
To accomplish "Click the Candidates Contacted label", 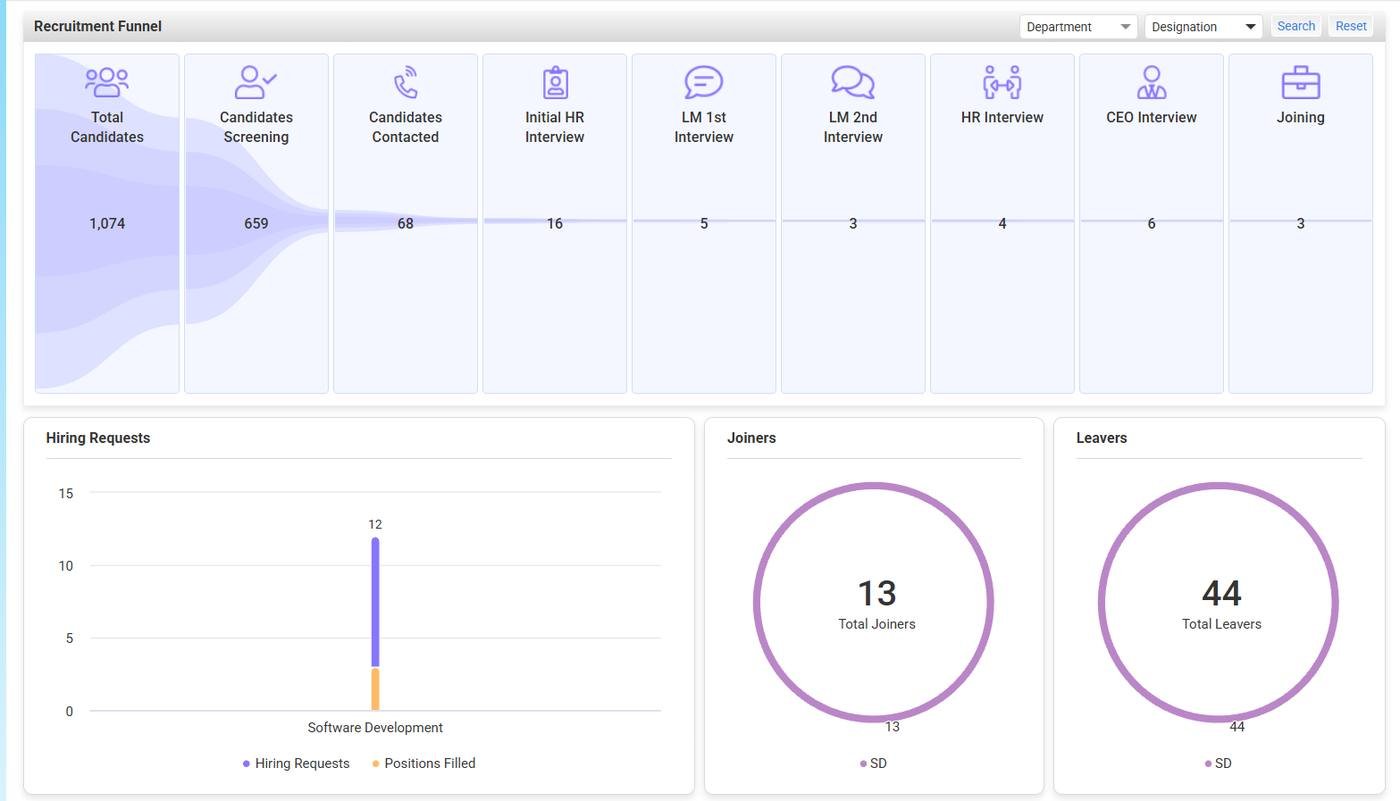I will point(405,127).
